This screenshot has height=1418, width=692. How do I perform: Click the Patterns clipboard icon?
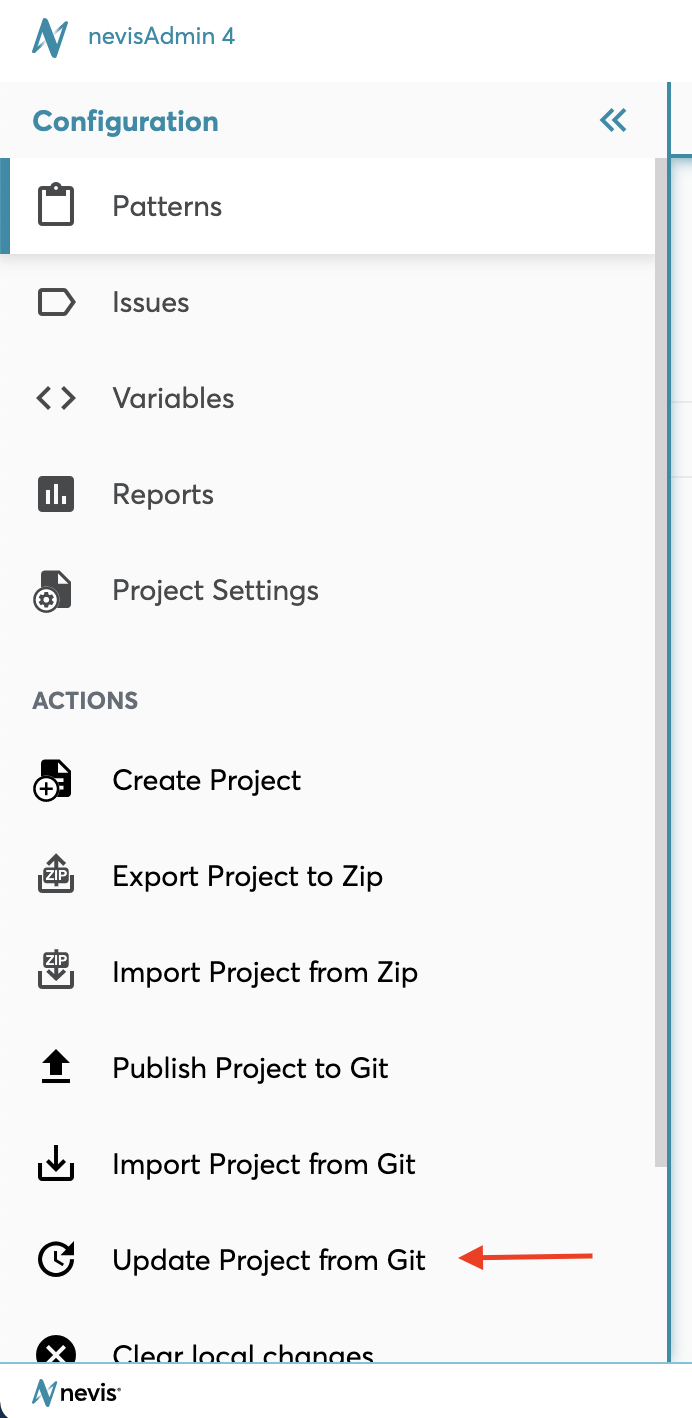[56, 206]
